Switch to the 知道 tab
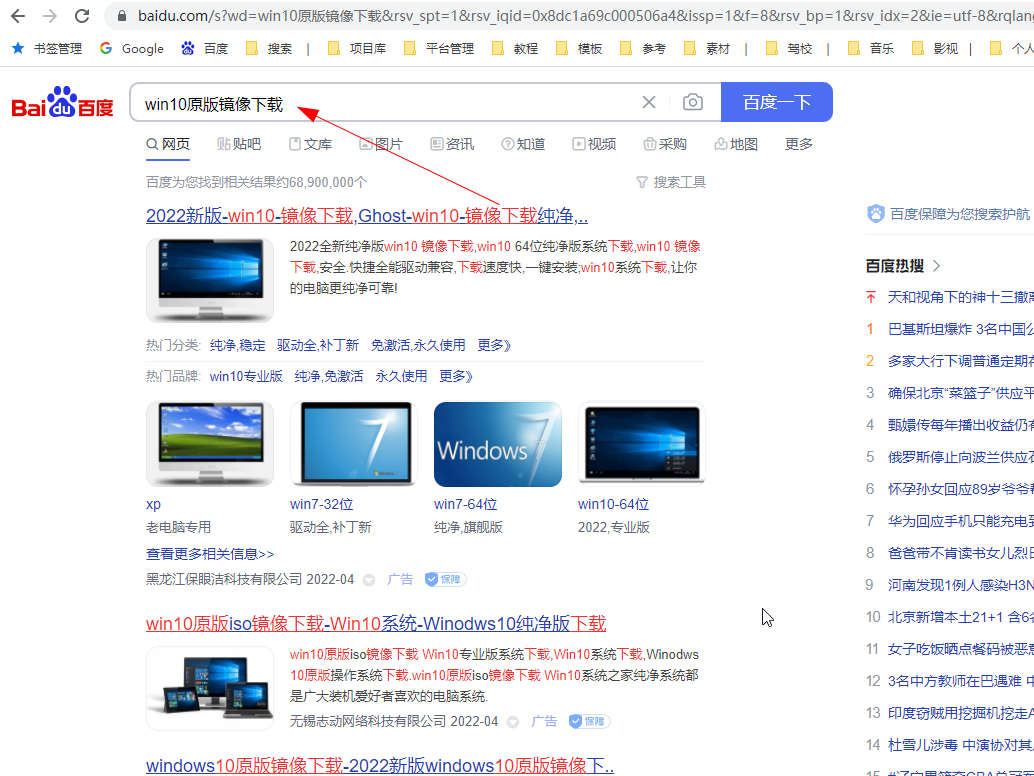The height and width of the screenshot is (776, 1034). [523, 144]
